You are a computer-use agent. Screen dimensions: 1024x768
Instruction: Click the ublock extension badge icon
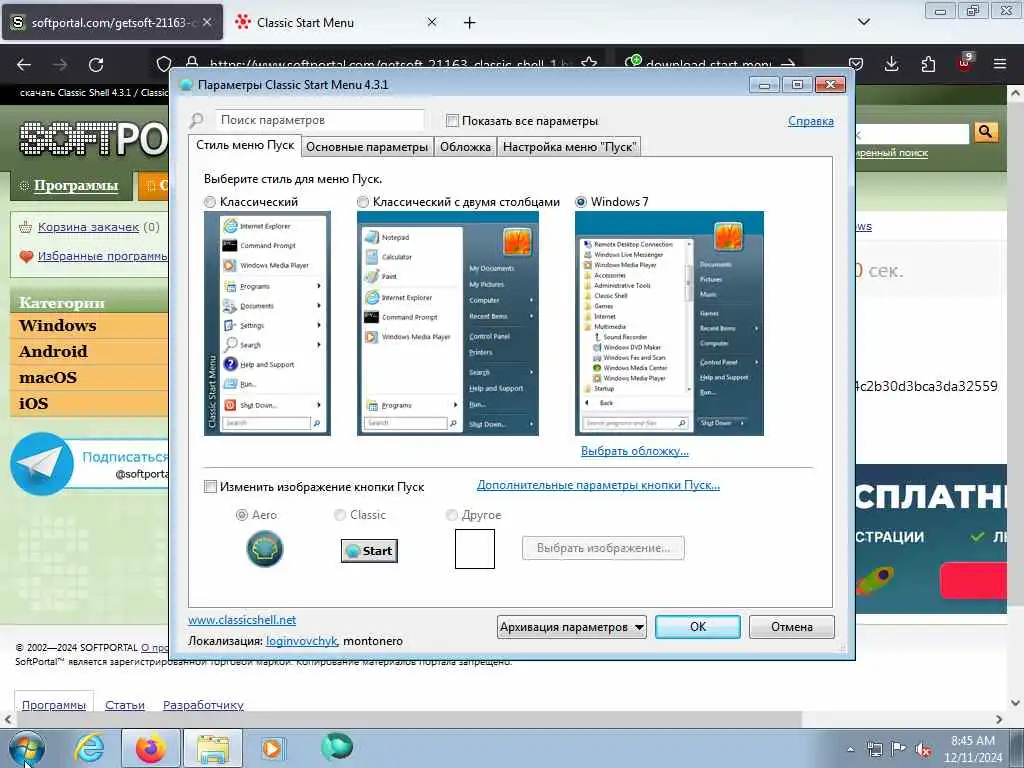pos(965,63)
